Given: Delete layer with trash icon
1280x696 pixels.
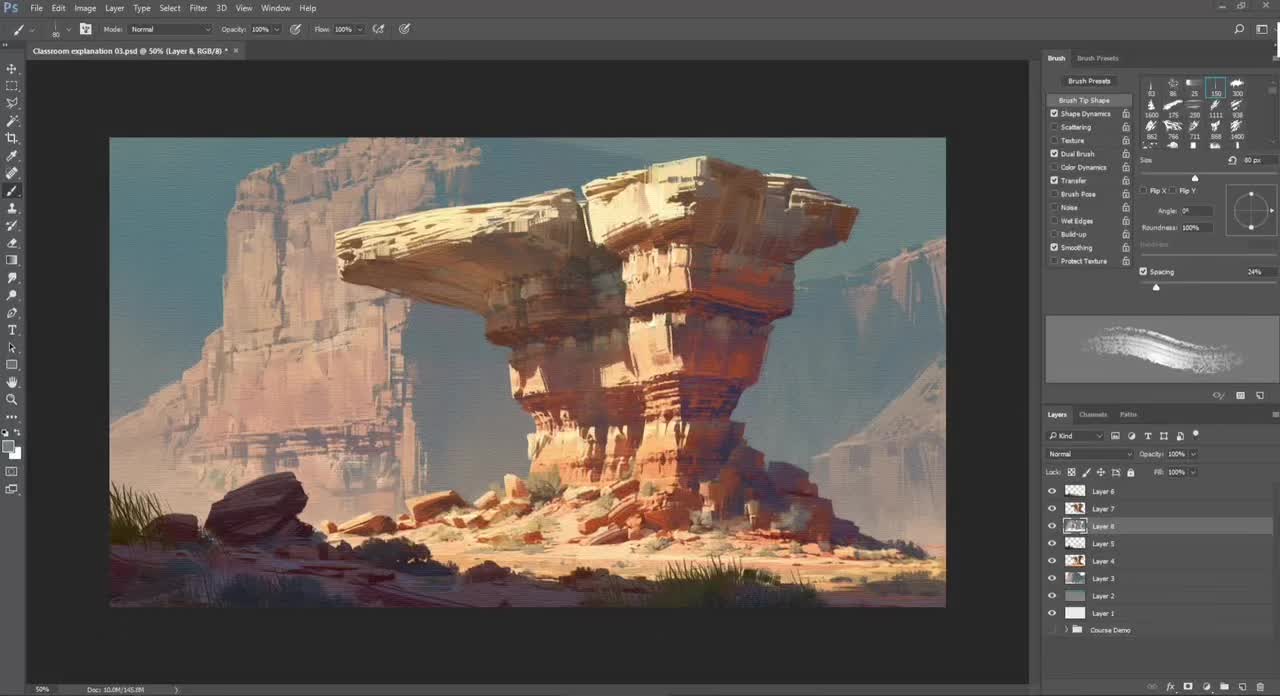Looking at the screenshot, I should pyautogui.click(x=1260, y=687).
